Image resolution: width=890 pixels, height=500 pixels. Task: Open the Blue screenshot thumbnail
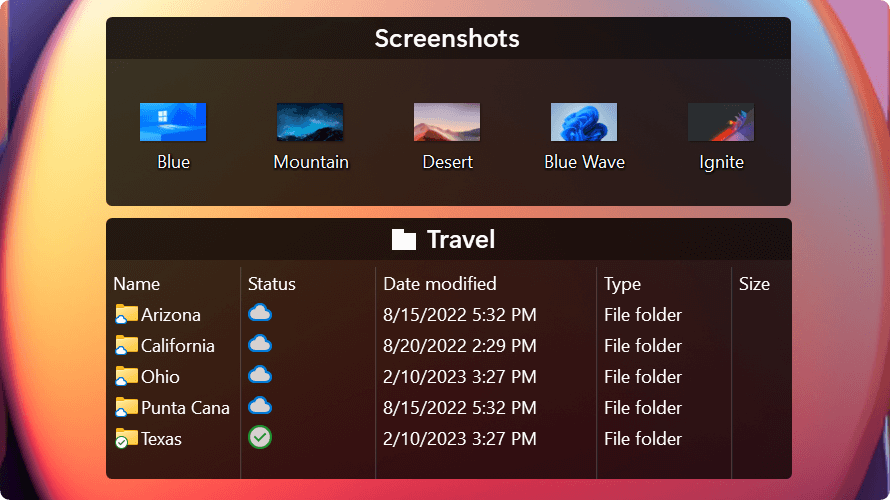[x=173, y=122]
